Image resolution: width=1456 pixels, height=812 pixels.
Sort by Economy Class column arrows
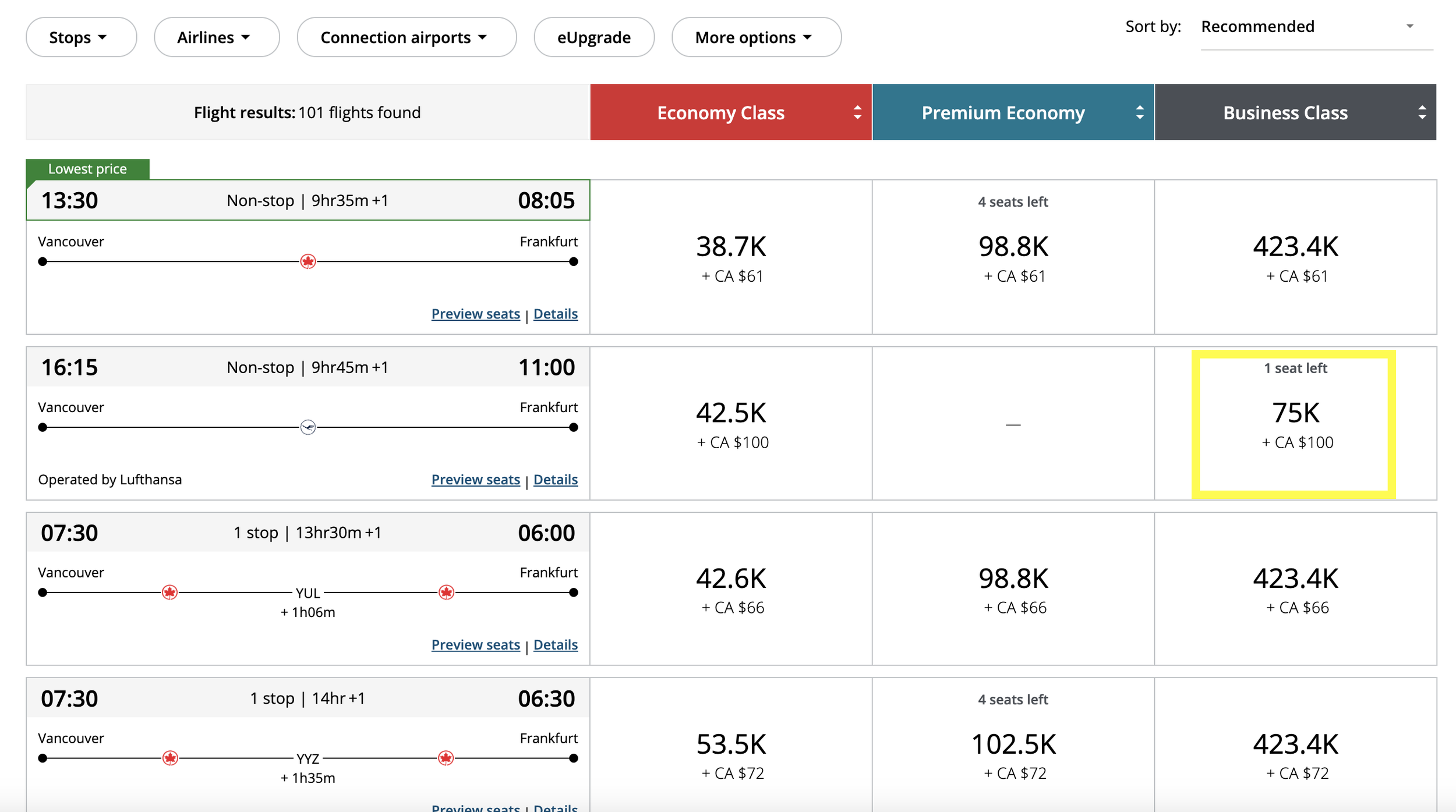[x=857, y=112]
